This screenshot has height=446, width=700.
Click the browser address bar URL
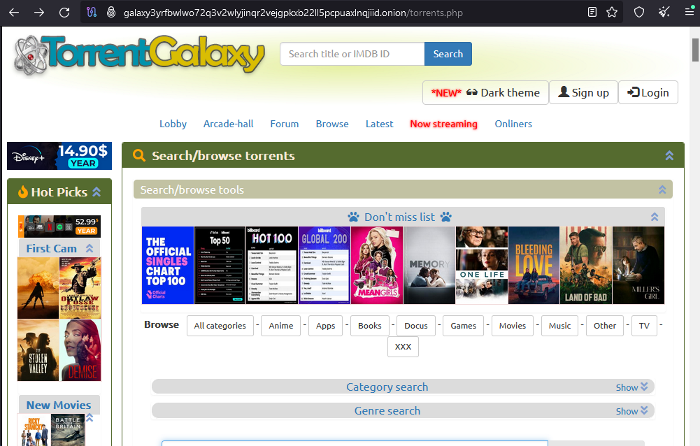tap(293, 13)
